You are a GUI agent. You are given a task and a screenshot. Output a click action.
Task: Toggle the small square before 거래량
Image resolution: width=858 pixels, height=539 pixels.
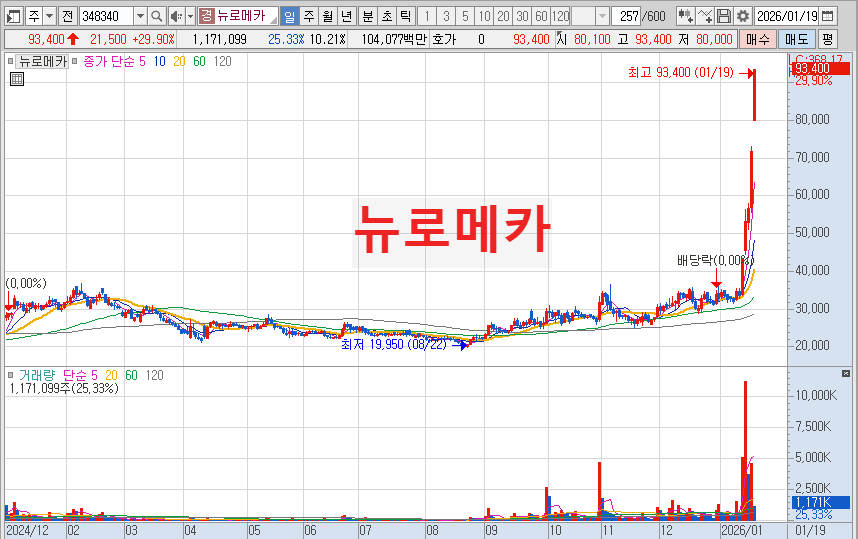(10, 375)
